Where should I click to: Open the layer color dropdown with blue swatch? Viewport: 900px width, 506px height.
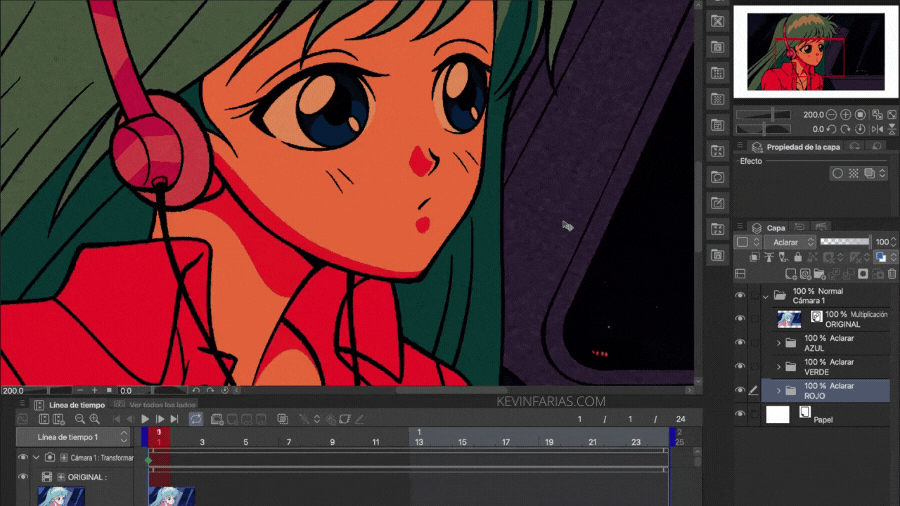tap(884, 258)
